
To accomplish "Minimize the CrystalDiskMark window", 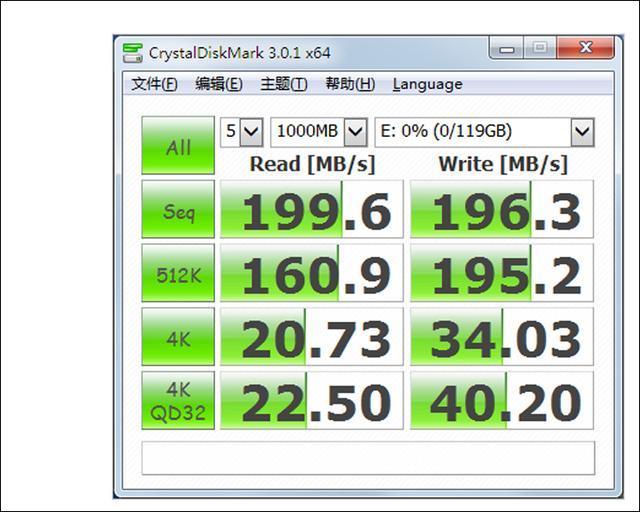I will tap(507, 48).
